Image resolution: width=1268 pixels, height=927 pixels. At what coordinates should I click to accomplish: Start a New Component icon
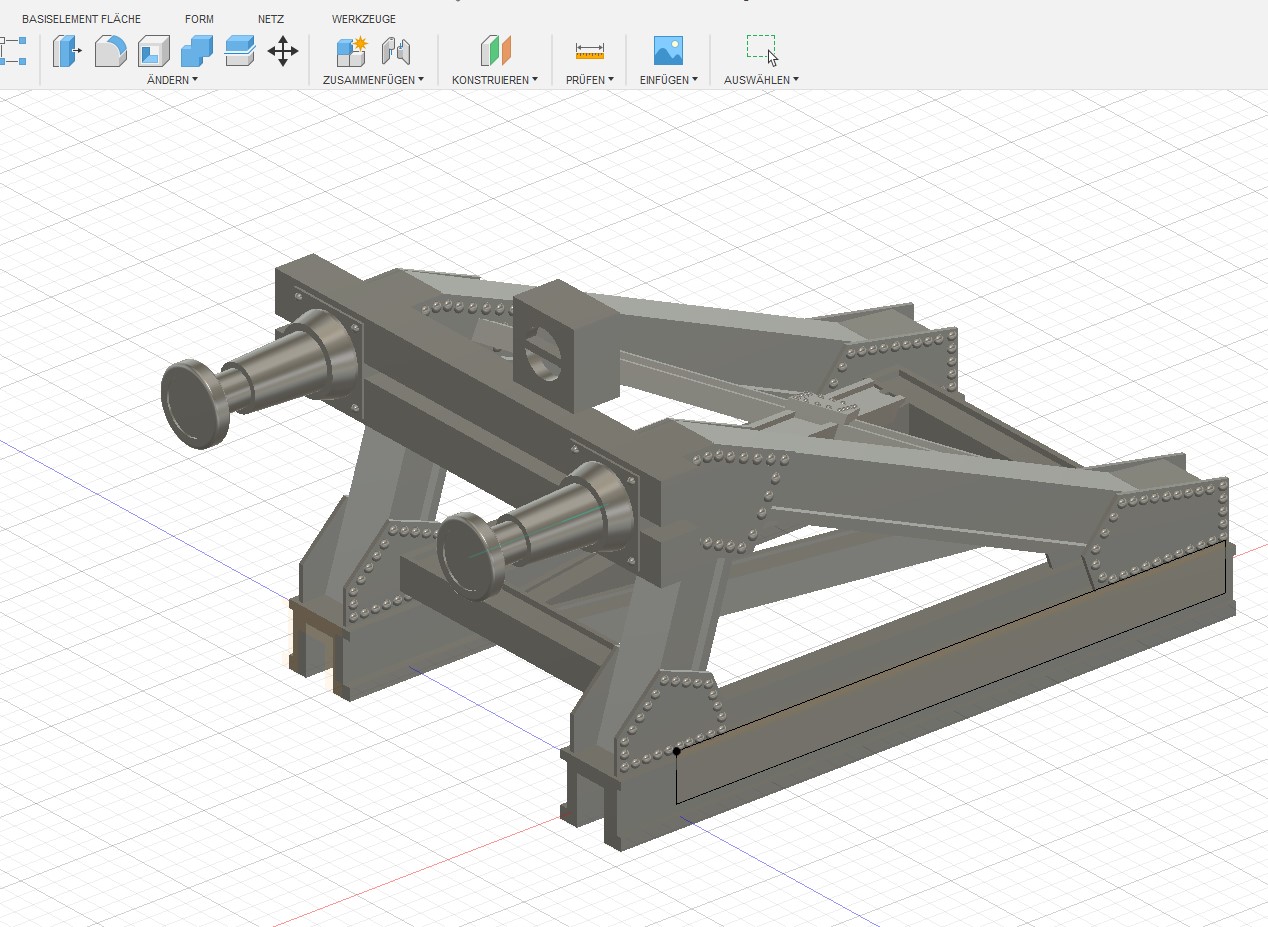click(352, 51)
